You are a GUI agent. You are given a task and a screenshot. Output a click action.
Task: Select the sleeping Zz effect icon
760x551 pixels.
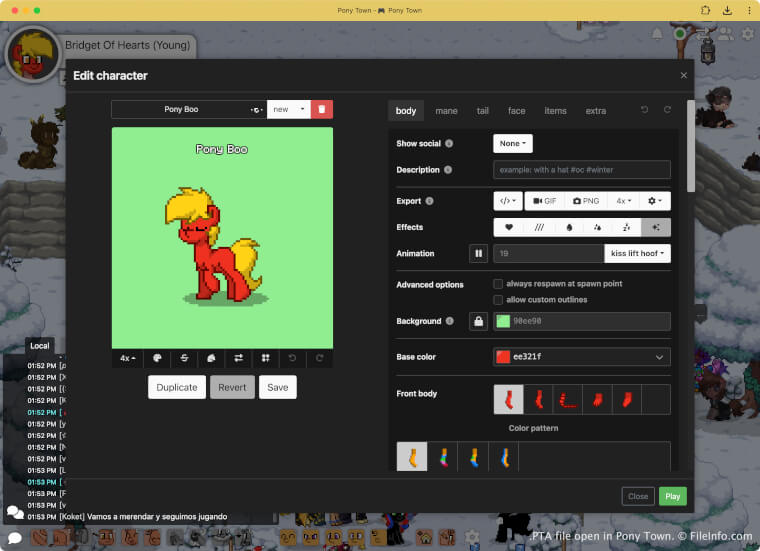[626, 227]
